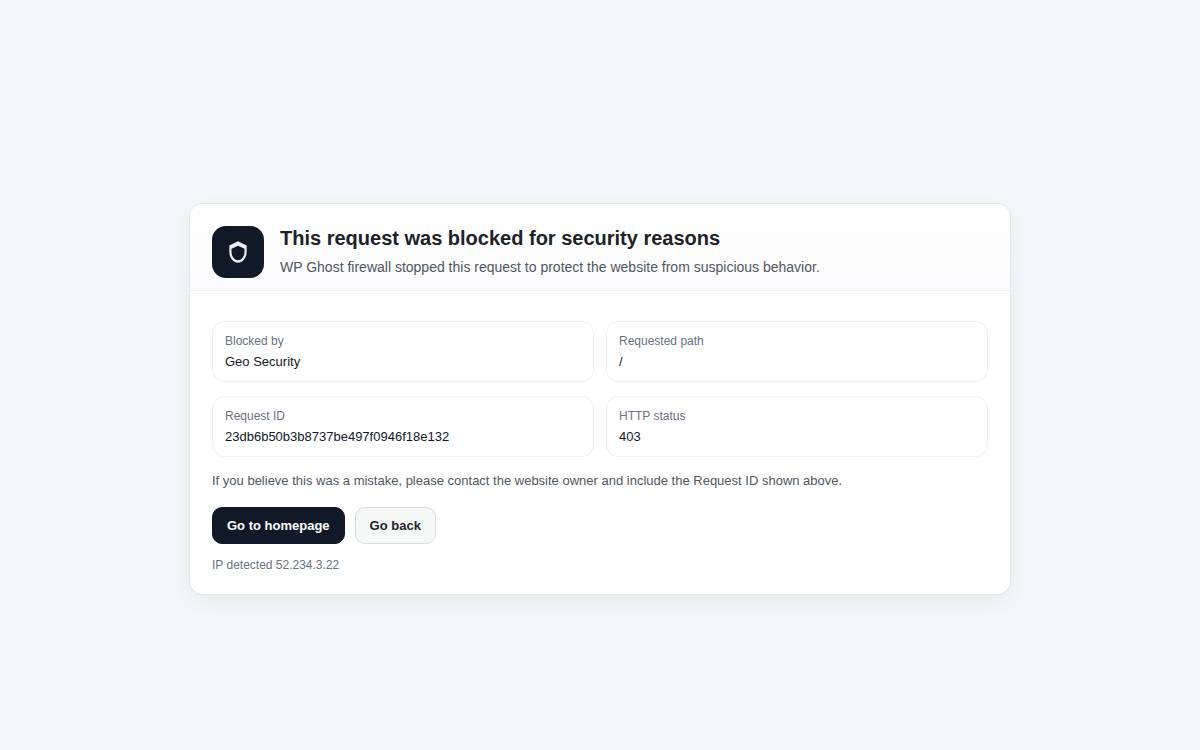Select the Request ID hash value
Viewport: 1200px width, 750px height.
(337, 437)
